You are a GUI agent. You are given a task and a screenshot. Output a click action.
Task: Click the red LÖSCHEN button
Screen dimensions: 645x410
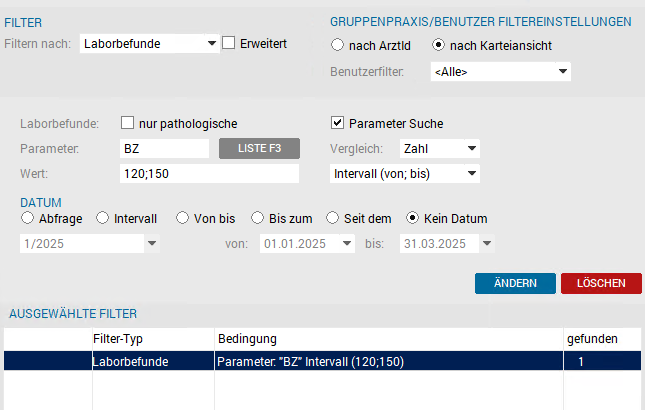pos(601,283)
